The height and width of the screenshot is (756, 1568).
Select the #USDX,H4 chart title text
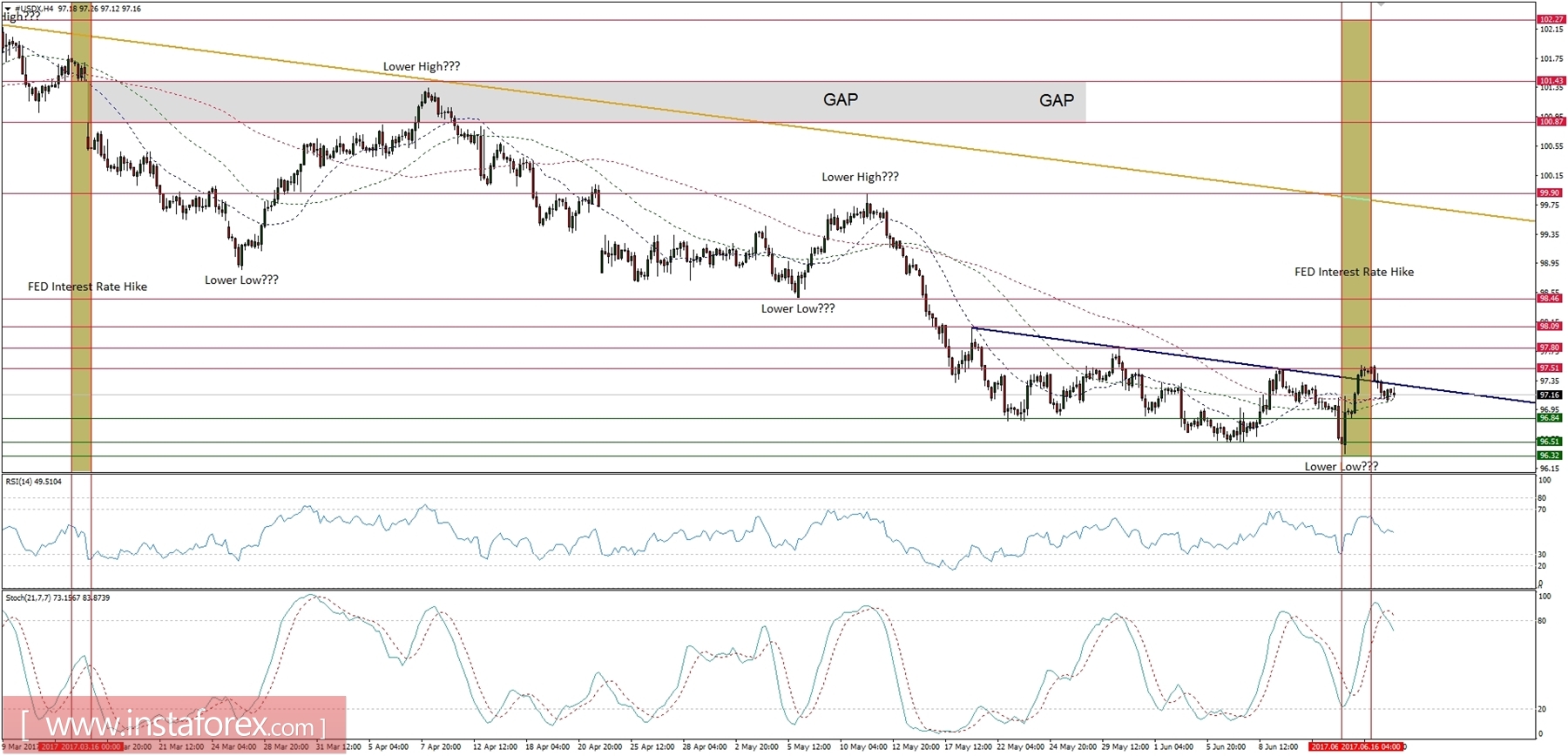pyautogui.click(x=35, y=8)
